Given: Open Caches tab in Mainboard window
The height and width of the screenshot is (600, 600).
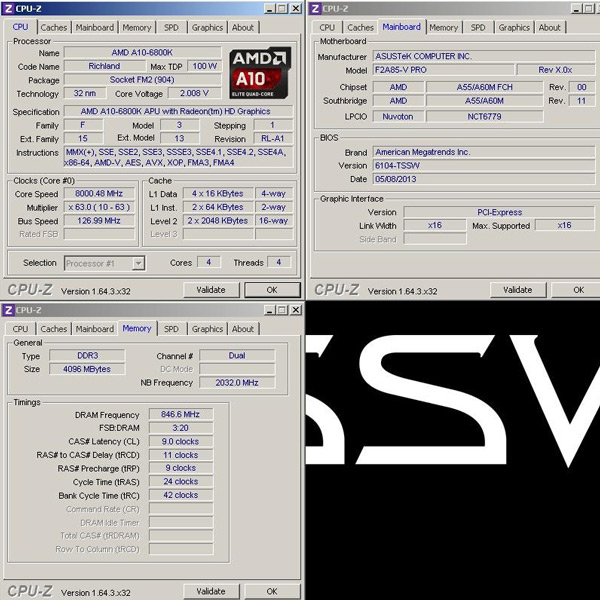Looking at the screenshot, I should pyautogui.click(x=360, y=28).
